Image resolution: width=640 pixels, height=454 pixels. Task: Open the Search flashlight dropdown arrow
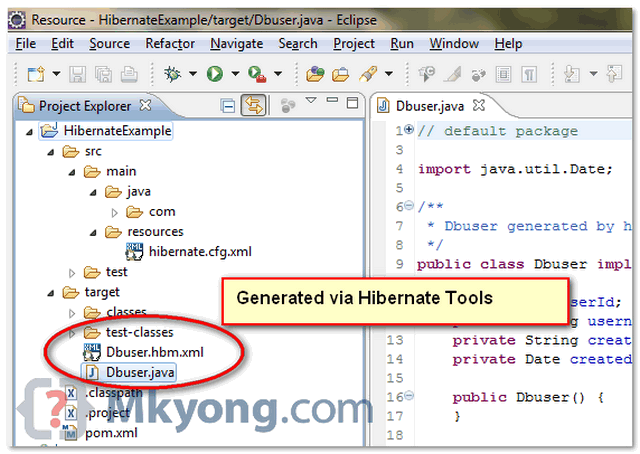tap(389, 74)
